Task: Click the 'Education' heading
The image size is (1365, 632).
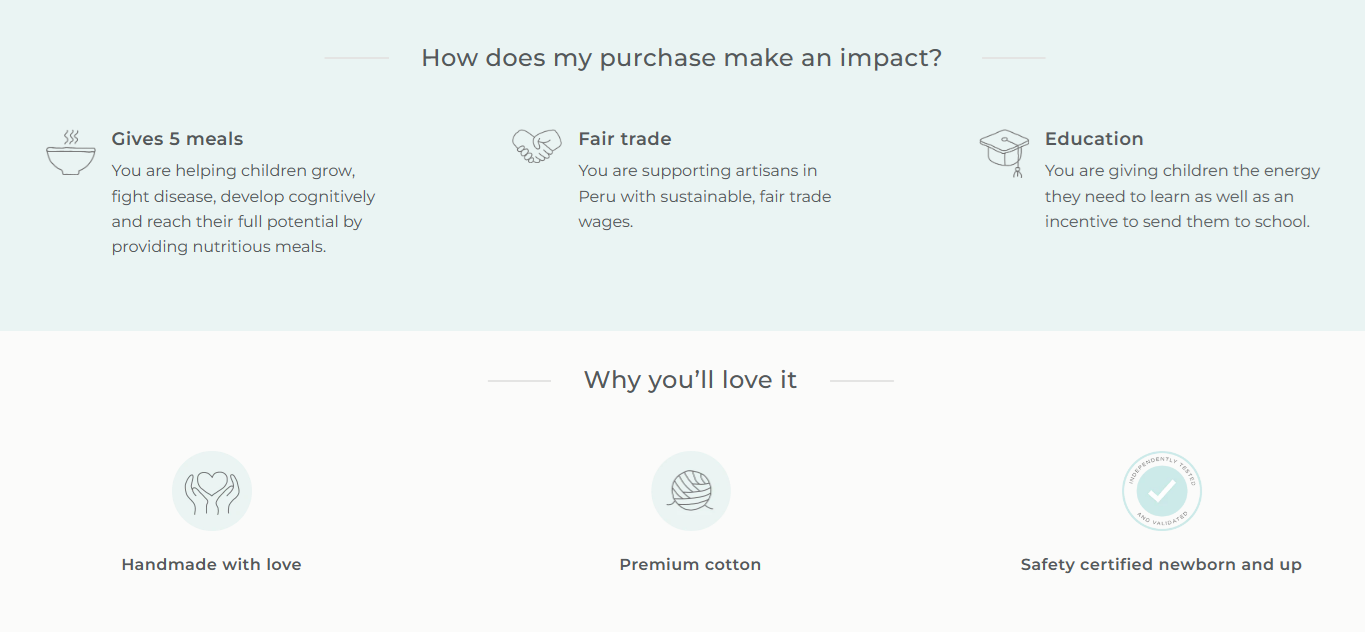Action: coord(1093,139)
